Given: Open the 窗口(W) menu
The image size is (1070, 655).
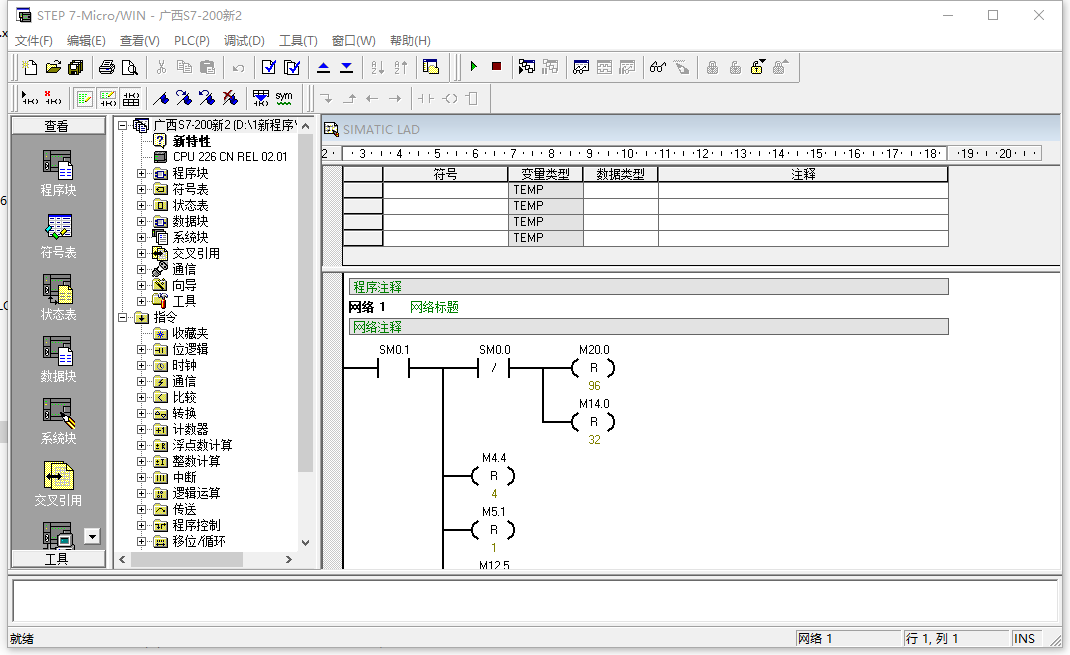Looking at the screenshot, I should pos(353,40).
